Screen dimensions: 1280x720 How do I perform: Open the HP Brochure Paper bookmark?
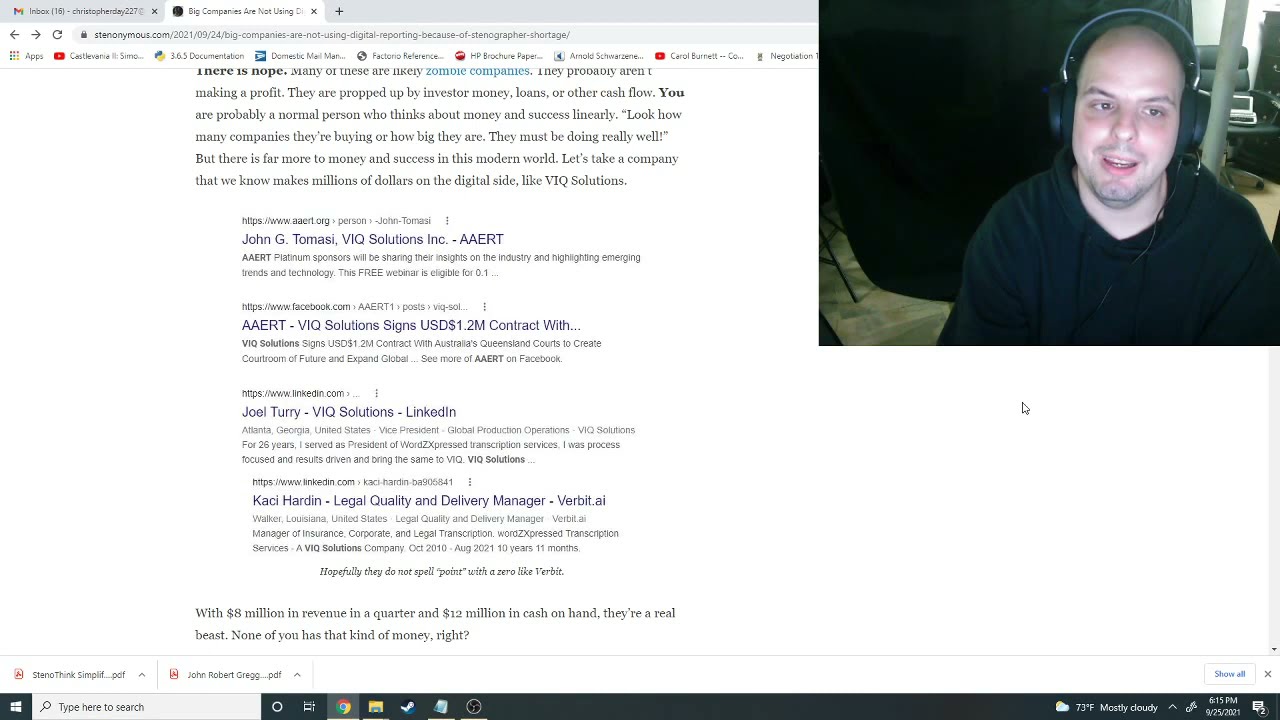[x=499, y=56]
